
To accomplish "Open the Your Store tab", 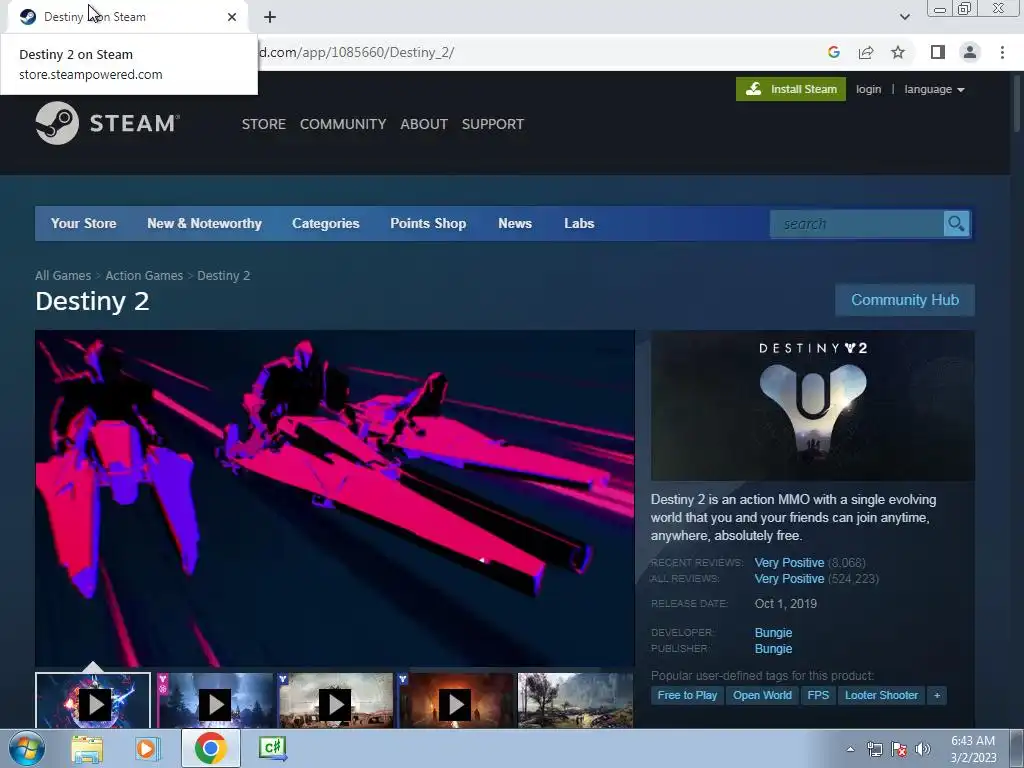I will click(84, 223).
